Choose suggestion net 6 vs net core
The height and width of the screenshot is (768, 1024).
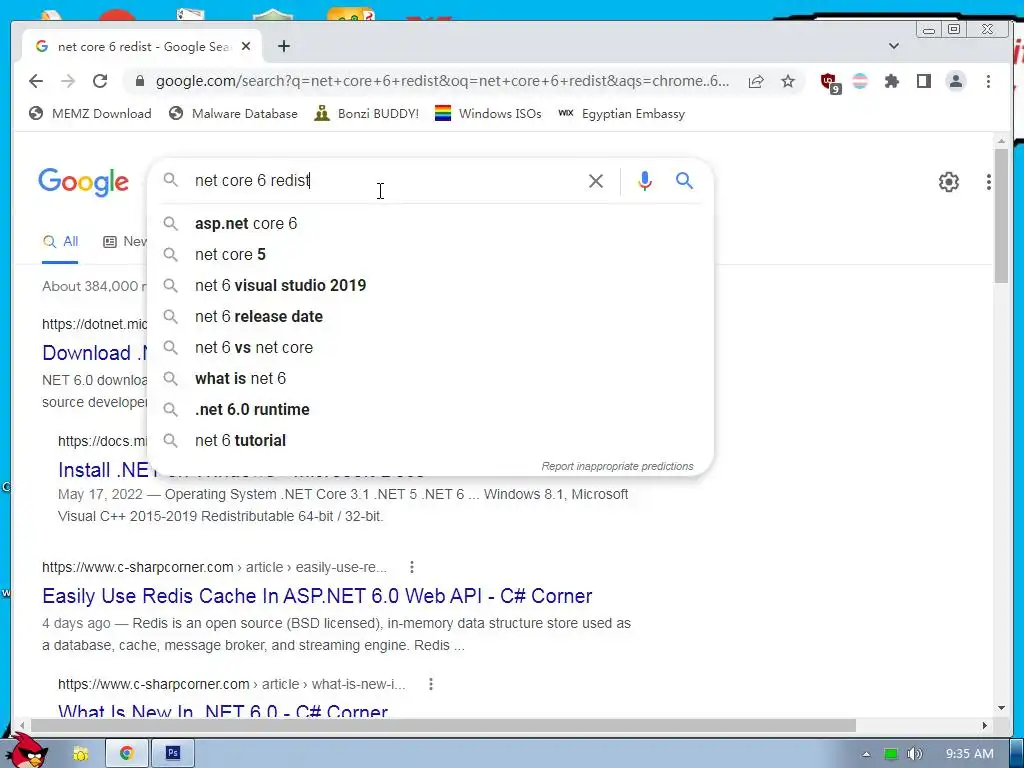tap(431, 347)
